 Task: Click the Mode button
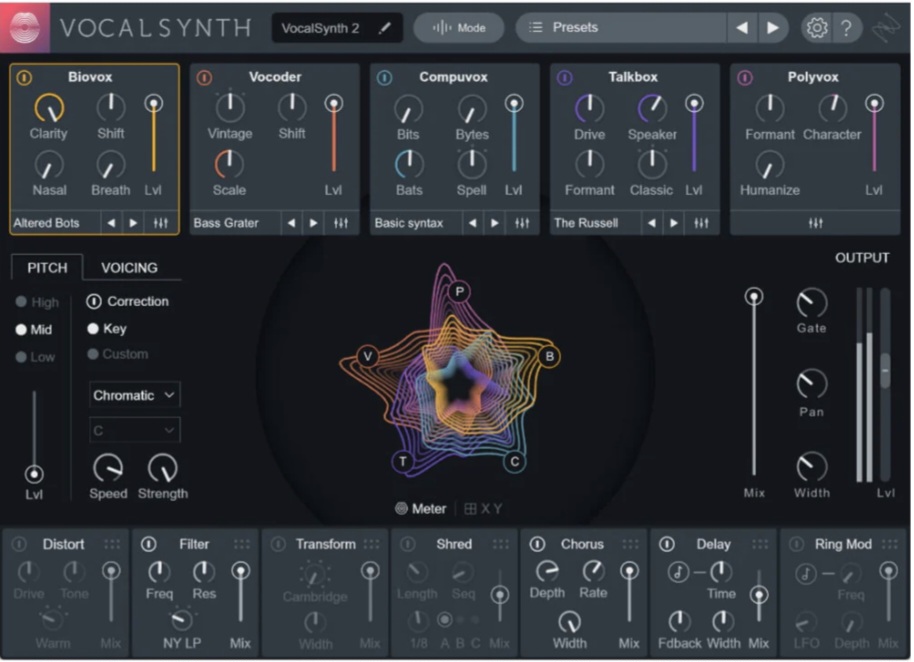(459, 28)
